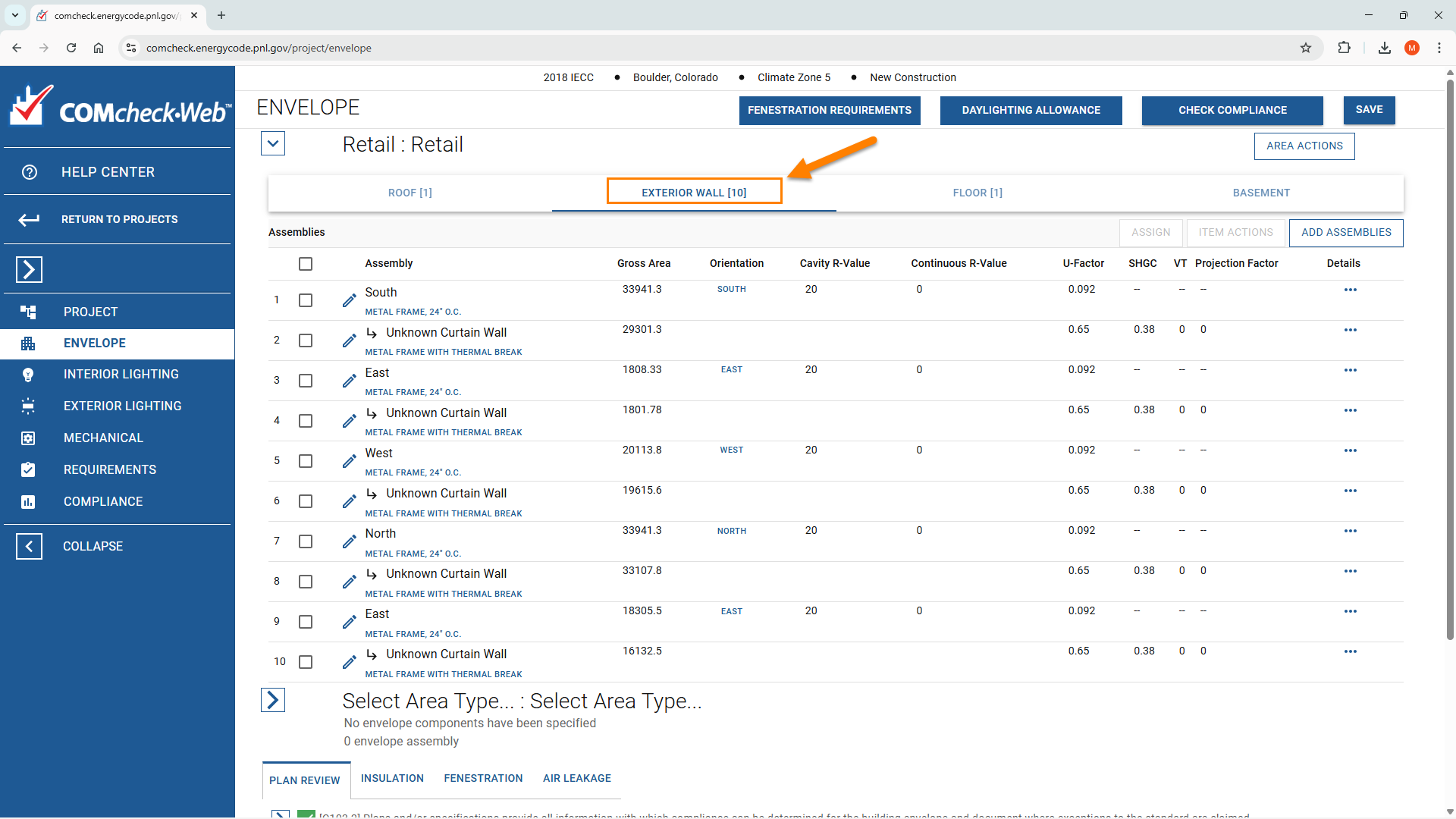Open the browser downloads icon
The image size is (1456, 819).
click(1385, 48)
